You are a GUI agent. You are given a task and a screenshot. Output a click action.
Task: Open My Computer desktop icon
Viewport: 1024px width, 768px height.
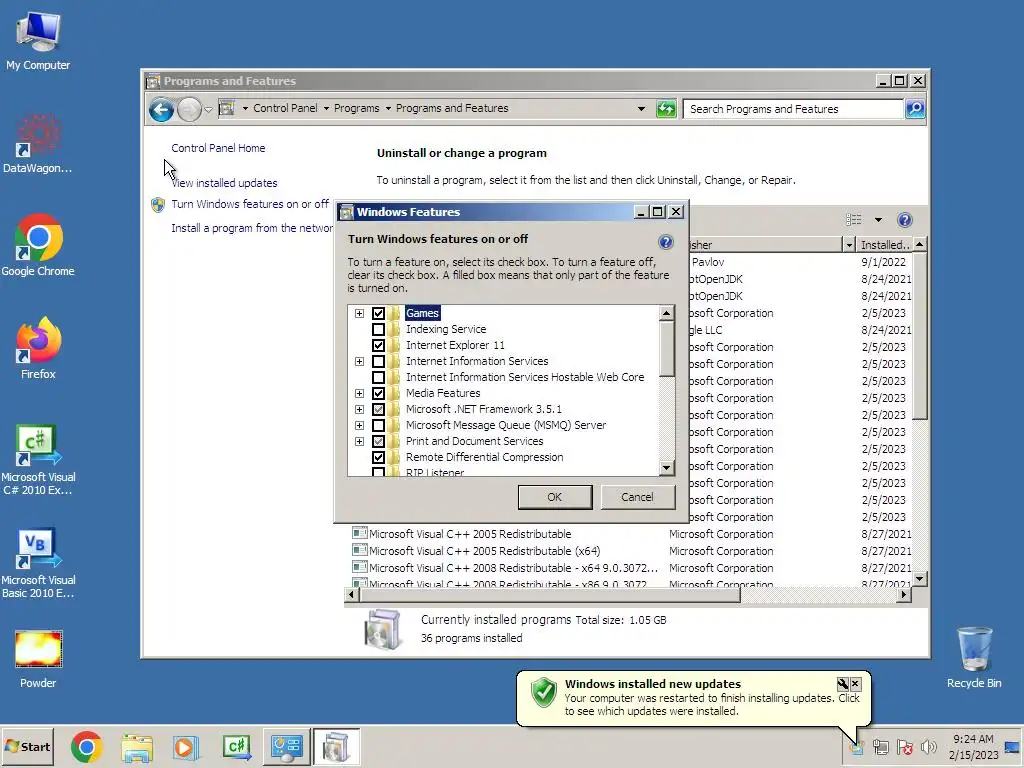pos(38,40)
